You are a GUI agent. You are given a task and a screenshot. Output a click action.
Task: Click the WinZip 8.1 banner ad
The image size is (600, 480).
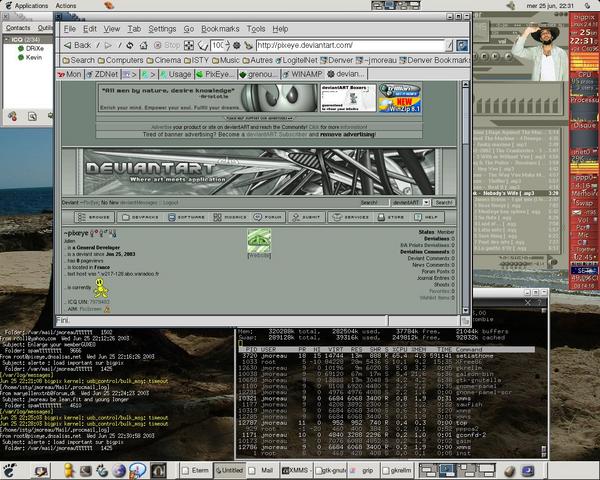coord(399,105)
